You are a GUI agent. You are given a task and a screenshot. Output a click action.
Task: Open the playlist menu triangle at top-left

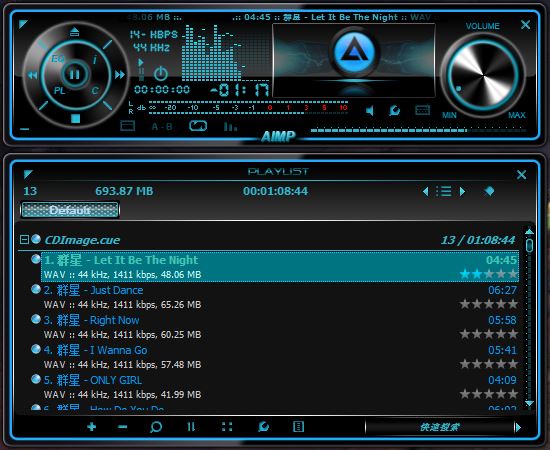click(x=28, y=174)
